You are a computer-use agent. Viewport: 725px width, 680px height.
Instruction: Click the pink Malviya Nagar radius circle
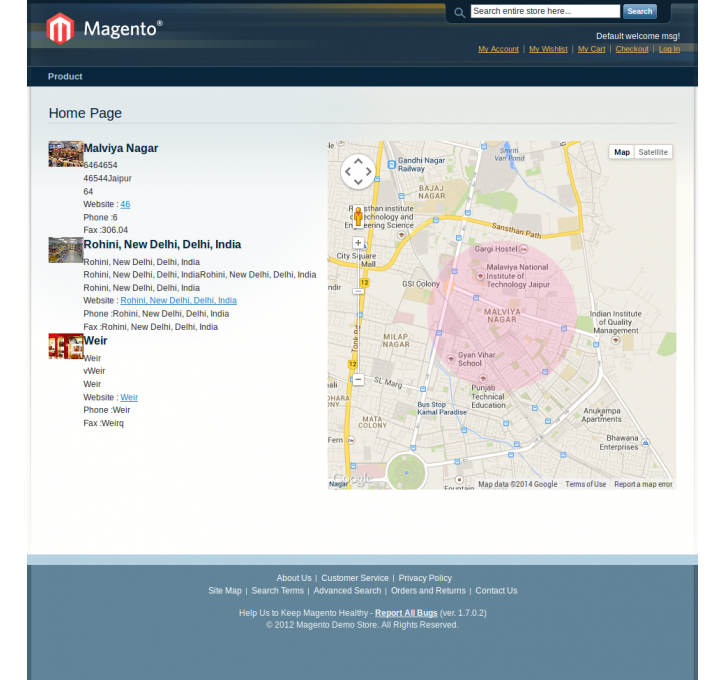pos(502,316)
